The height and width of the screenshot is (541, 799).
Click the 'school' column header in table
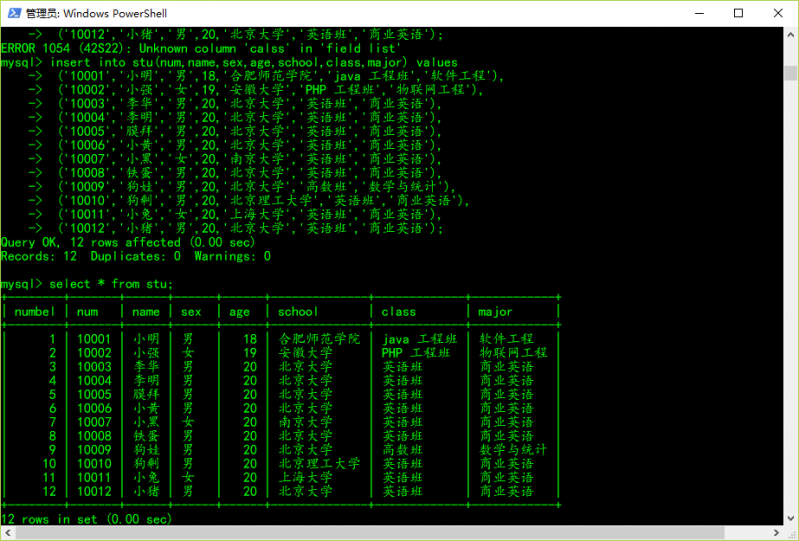coord(298,311)
